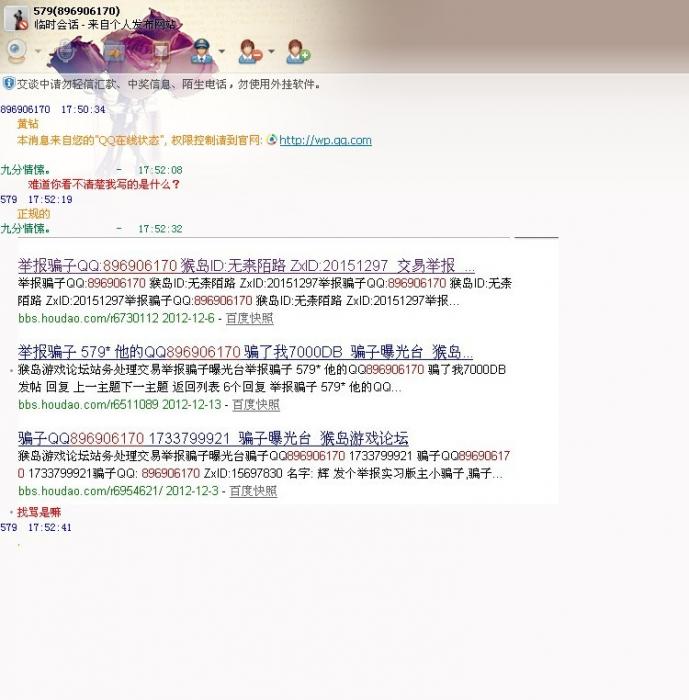Click the URL bbs.houdao.com/r6954621/
689x700 pixels.
(x=90, y=491)
